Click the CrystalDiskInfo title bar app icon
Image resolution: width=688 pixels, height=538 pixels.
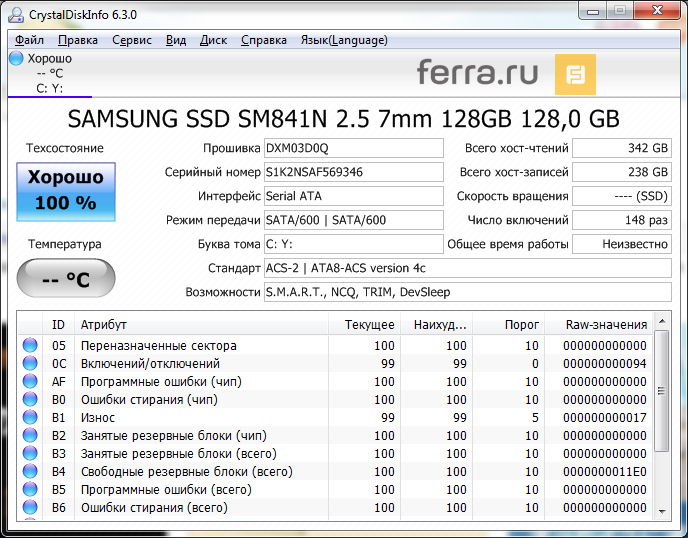tap(16, 14)
